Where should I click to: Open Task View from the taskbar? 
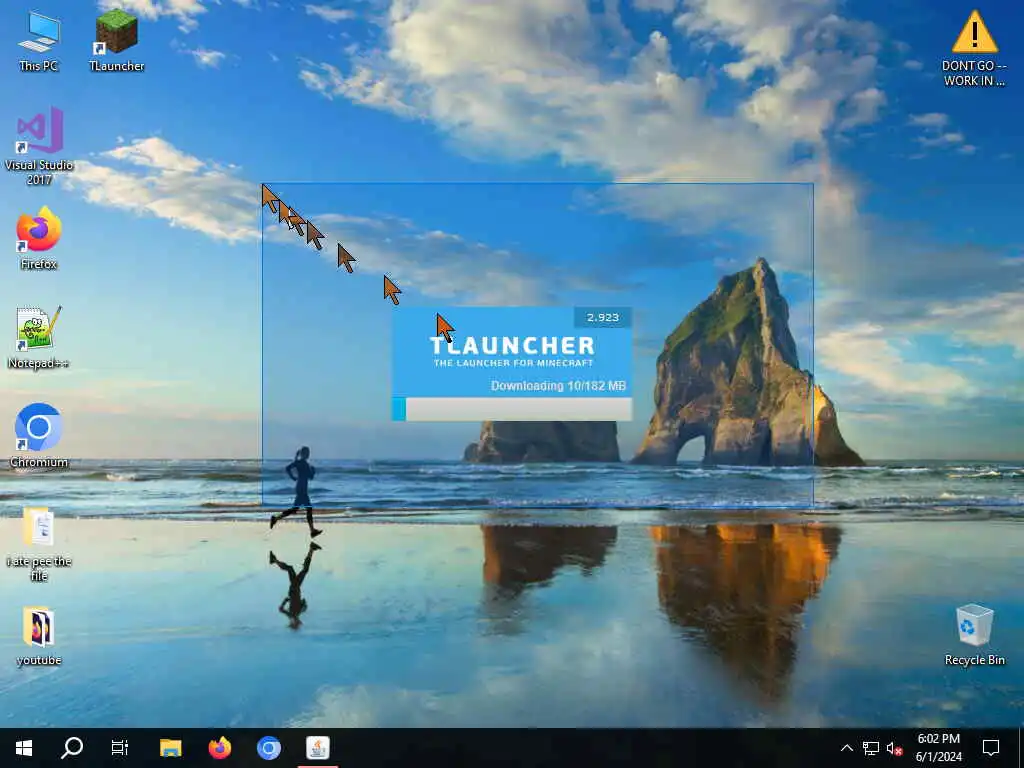point(120,748)
